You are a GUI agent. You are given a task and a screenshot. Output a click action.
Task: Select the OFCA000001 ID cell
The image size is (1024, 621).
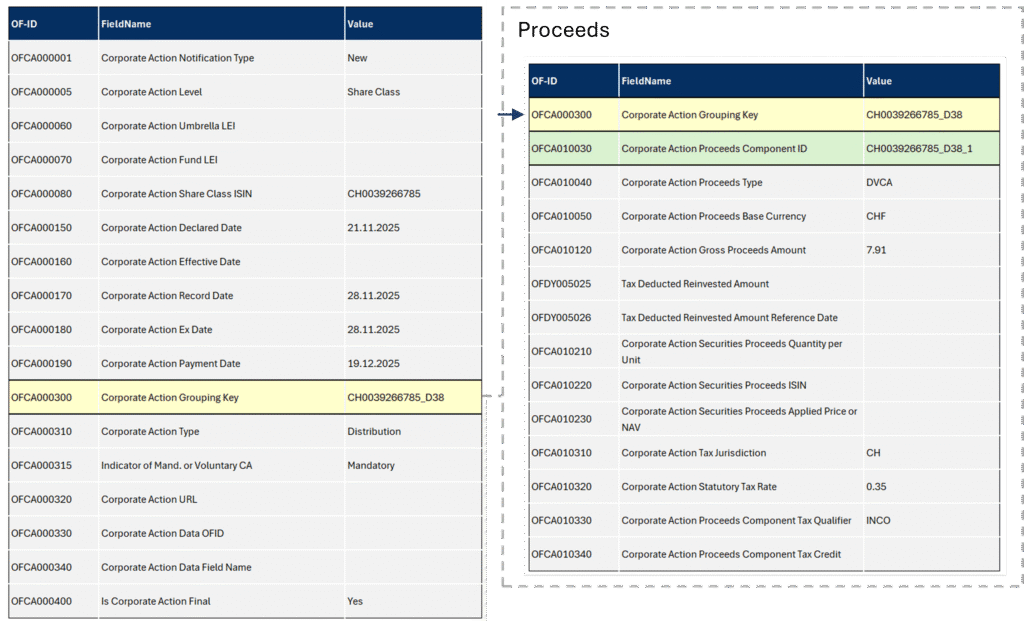[41, 58]
